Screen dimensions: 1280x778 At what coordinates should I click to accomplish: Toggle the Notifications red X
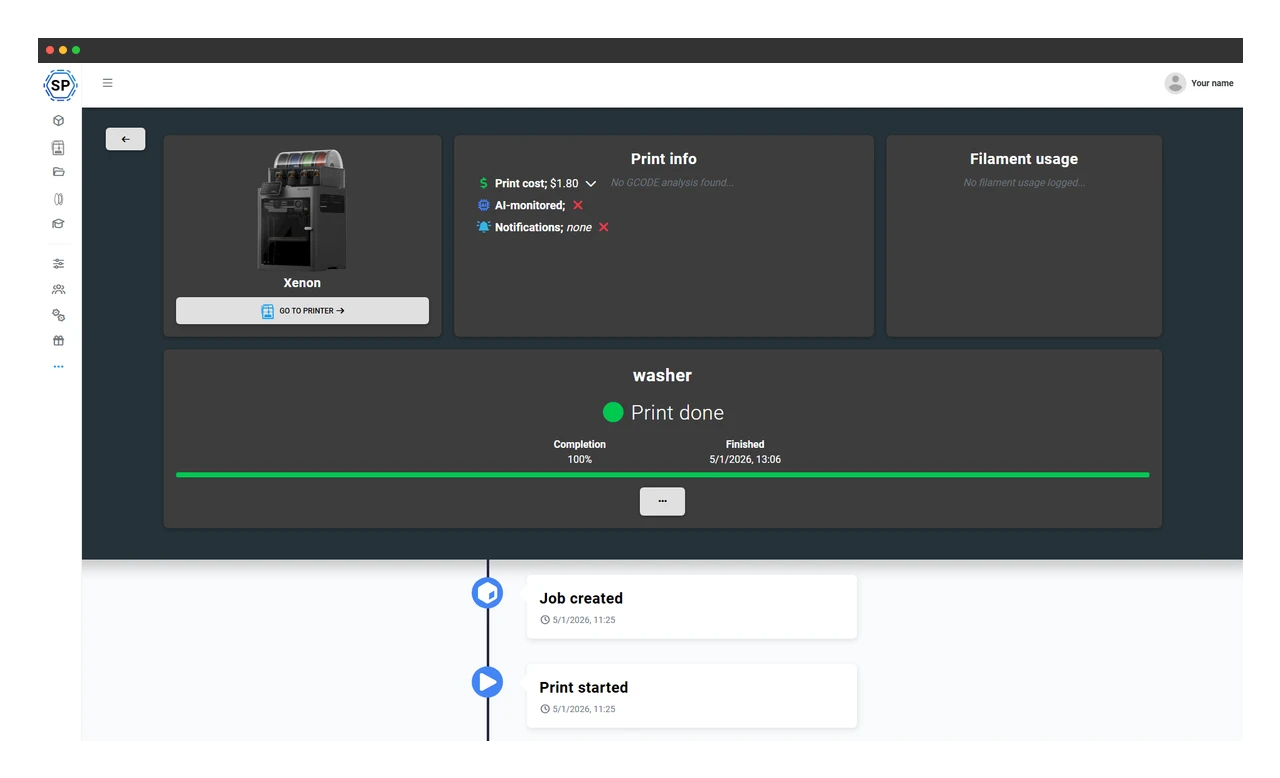pyautogui.click(x=604, y=227)
